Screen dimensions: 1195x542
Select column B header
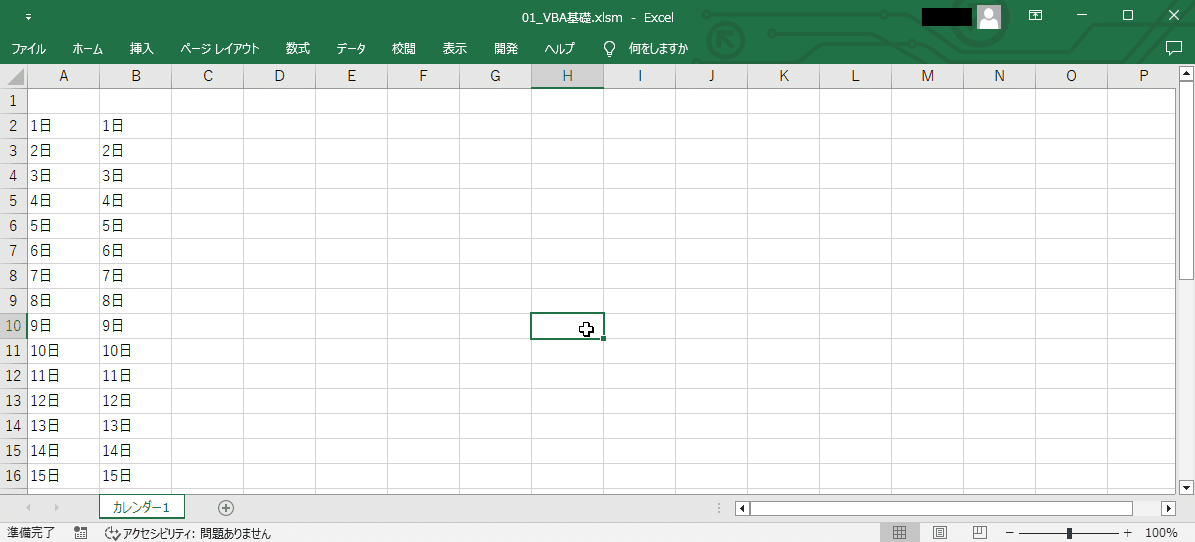(x=136, y=76)
